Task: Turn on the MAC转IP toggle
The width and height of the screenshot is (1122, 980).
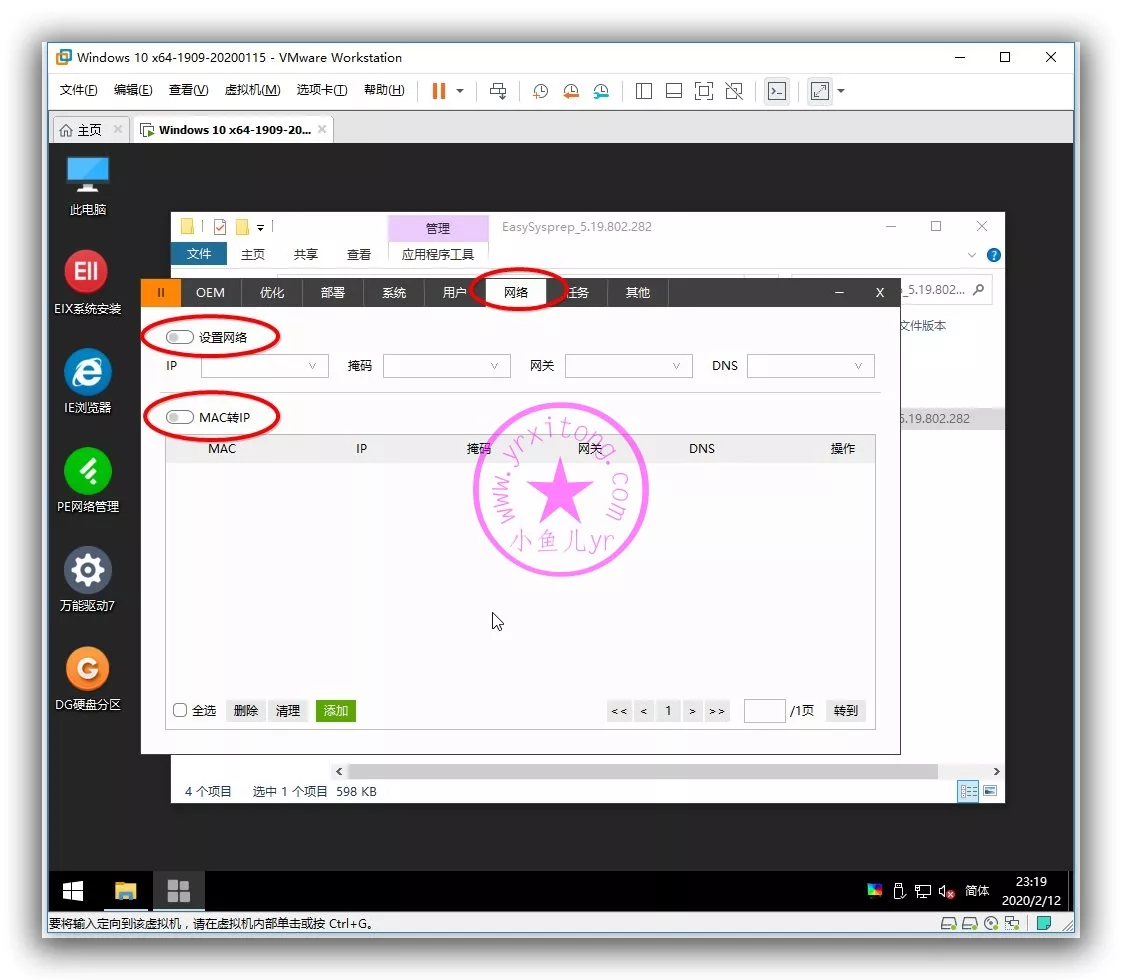Action: click(x=180, y=417)
